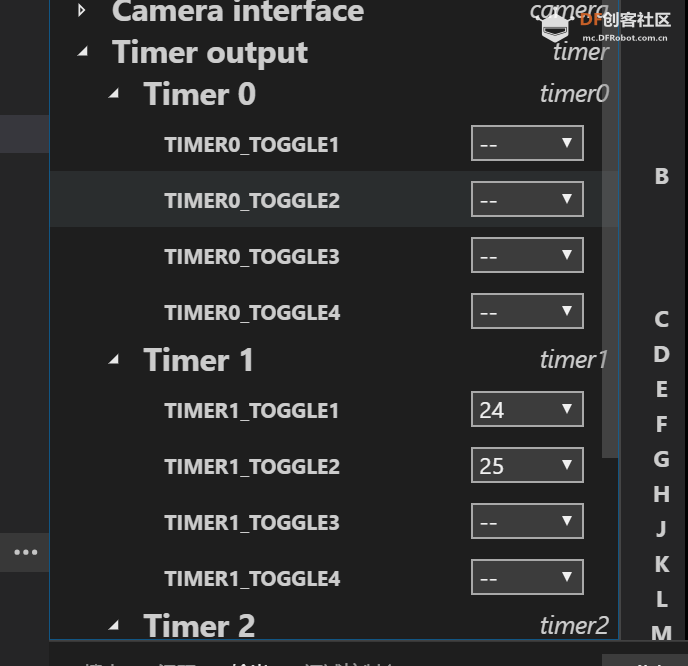Collapse the Timer 0 group arrow
Screen dimensions: 688x666
115,93
